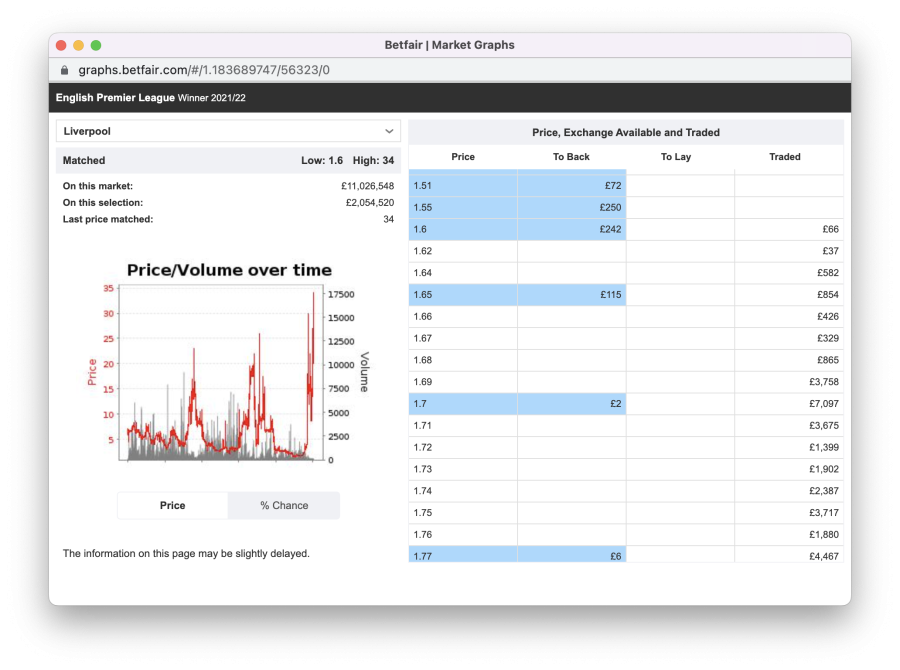Maximize the window with the green button

pos(96,45)
